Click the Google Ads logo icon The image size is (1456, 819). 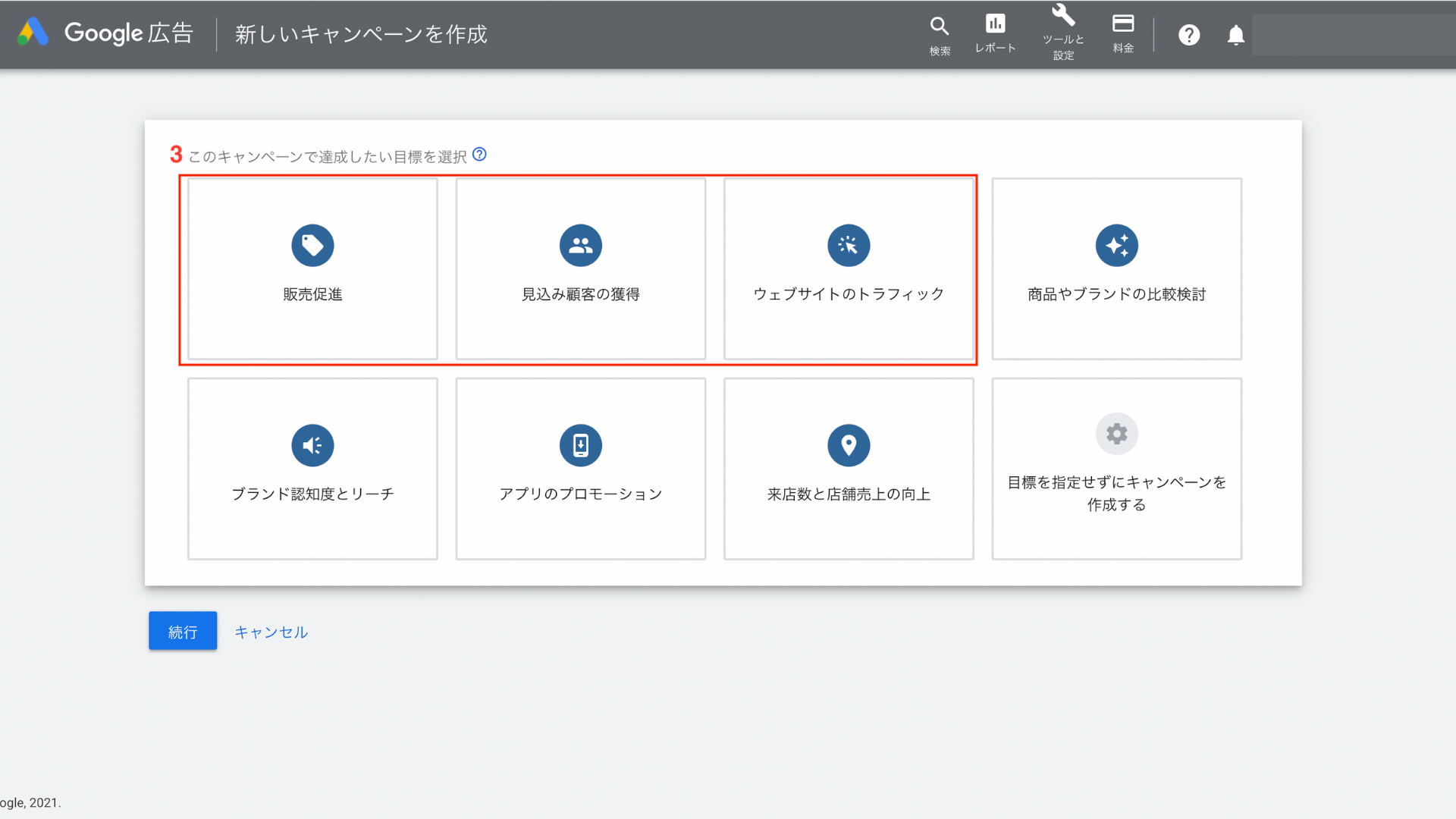point(33,33)
